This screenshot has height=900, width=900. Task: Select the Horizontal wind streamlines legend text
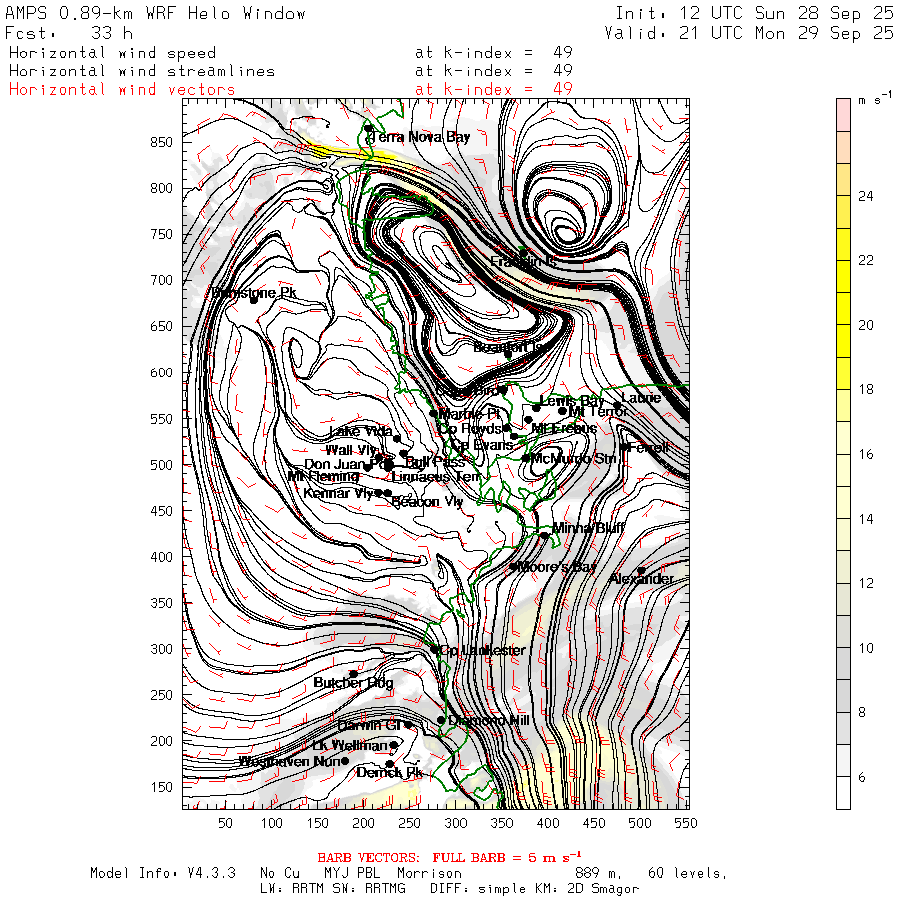tap(130, 71)
